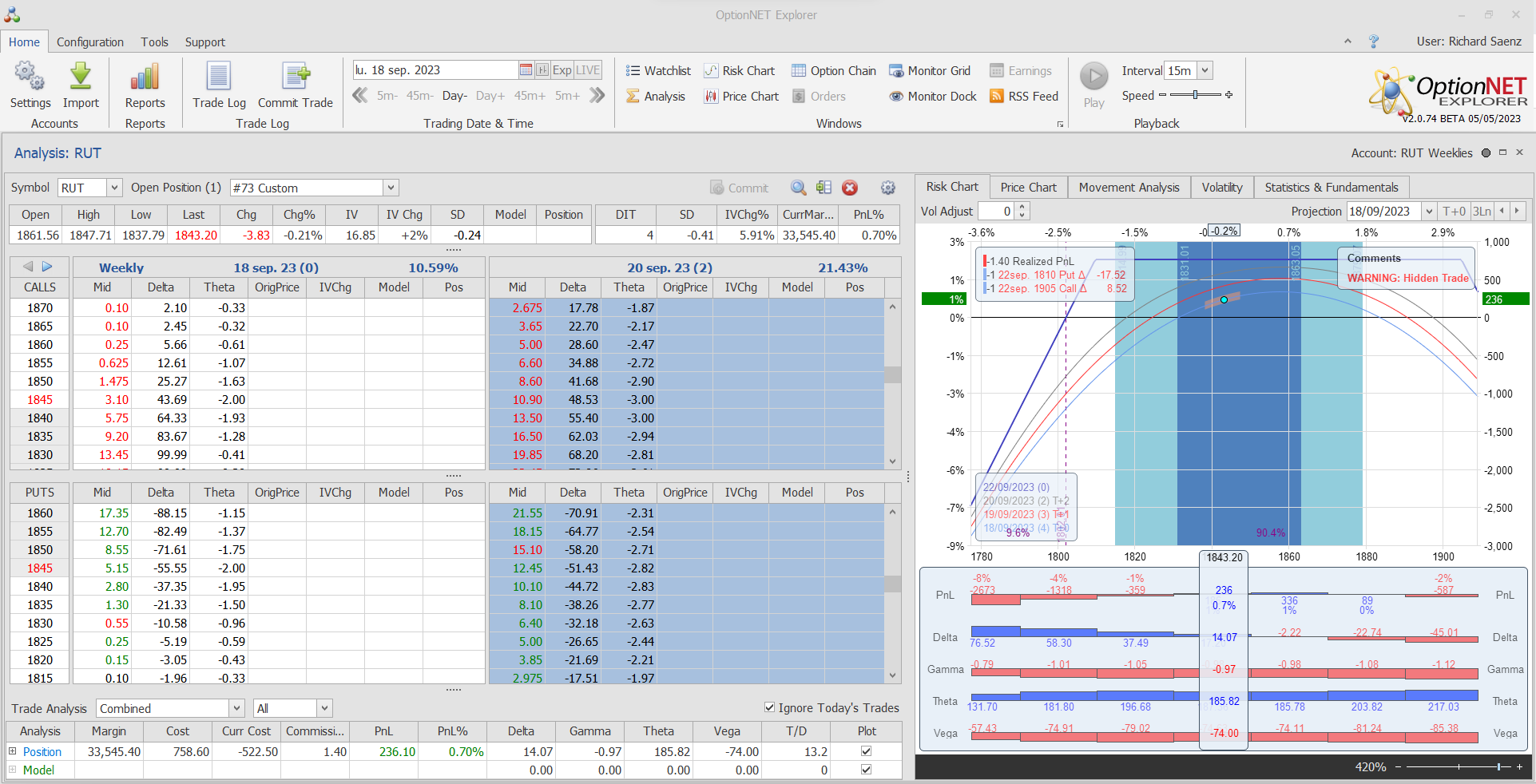Open the All filter dropdown
This screenshot has width=1536, height=784.
[323, 708]
